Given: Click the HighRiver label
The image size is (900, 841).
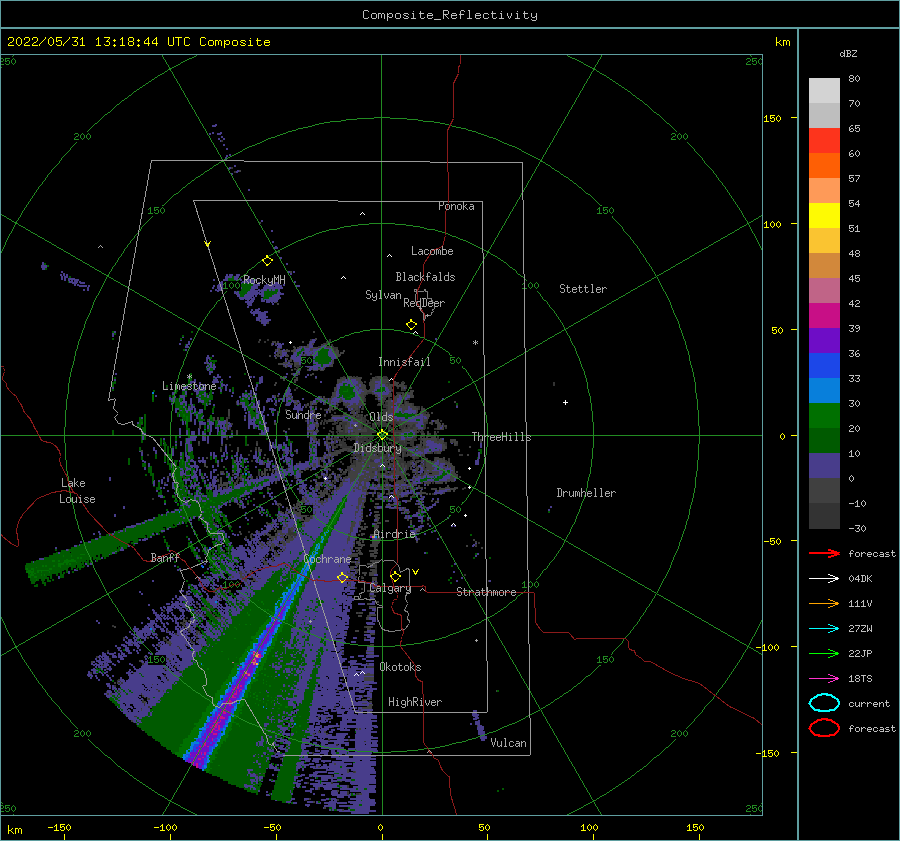Looking at the screenshot, I should coord(415,702).
